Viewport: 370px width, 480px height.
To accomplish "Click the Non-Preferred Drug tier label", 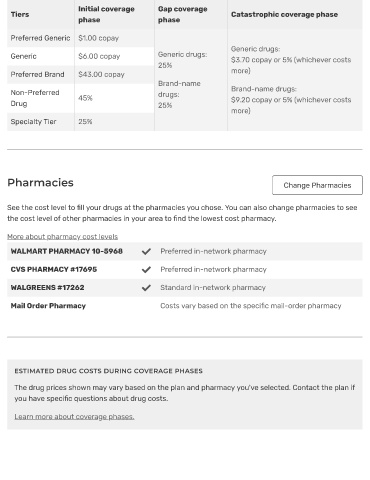I will pos(35,98).
